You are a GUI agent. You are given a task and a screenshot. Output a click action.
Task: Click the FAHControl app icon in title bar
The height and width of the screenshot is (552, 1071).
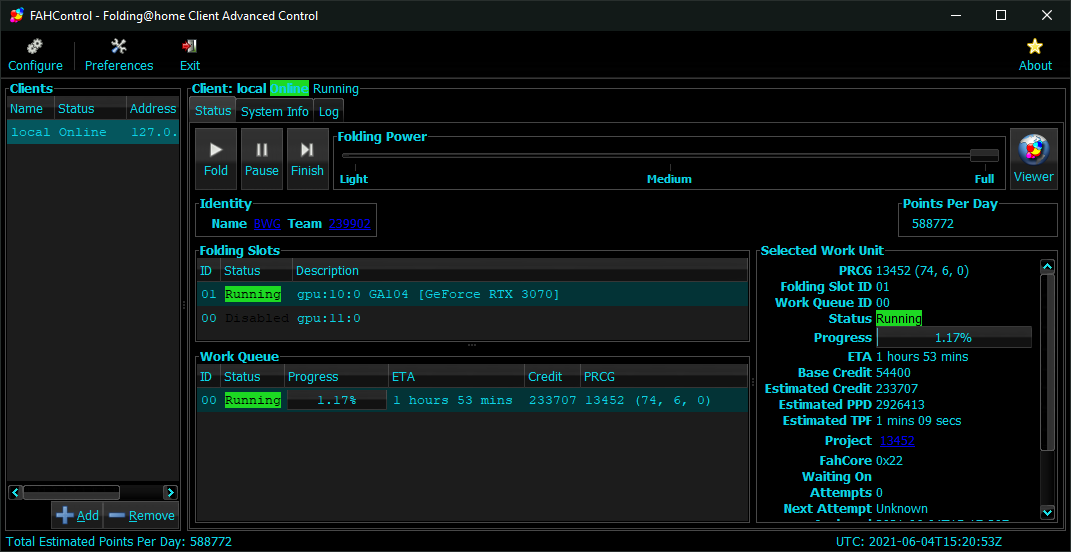coord(17,15)
